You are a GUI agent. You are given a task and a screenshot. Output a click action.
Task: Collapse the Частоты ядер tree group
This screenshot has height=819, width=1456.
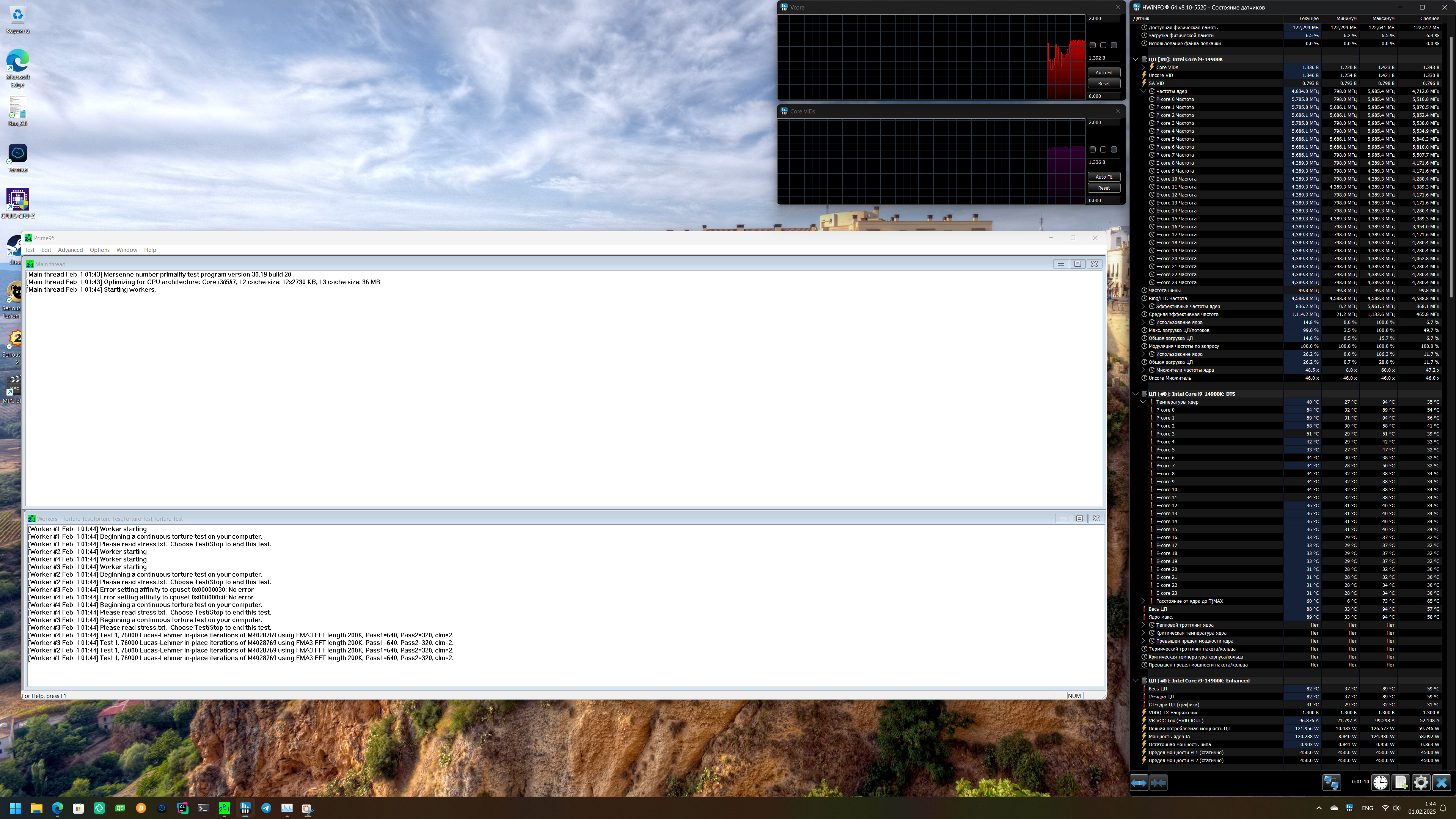[1143, 91]
